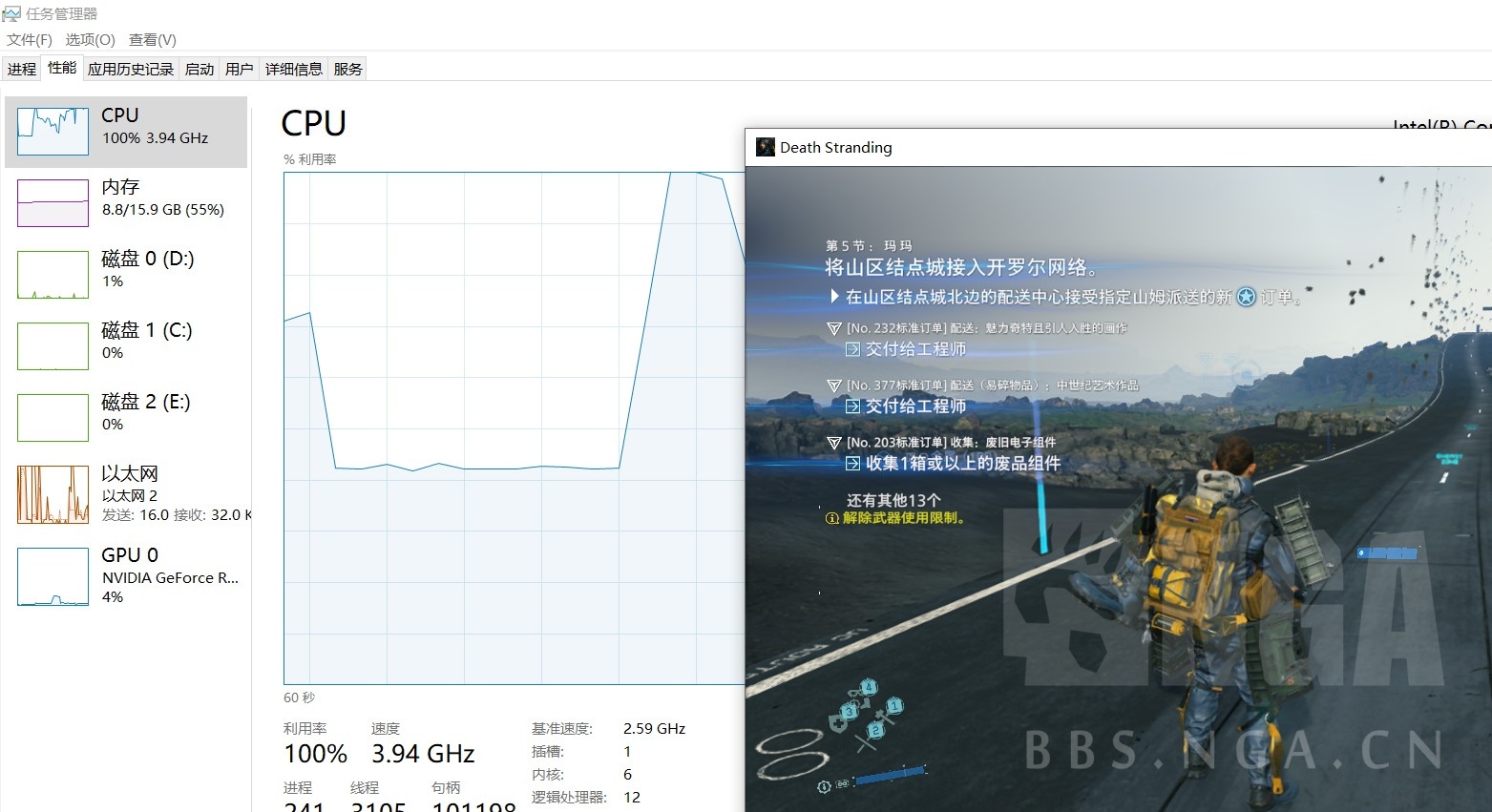
Task: Click the 基准速度 2.59 GHz value
Action: point(654,729)
